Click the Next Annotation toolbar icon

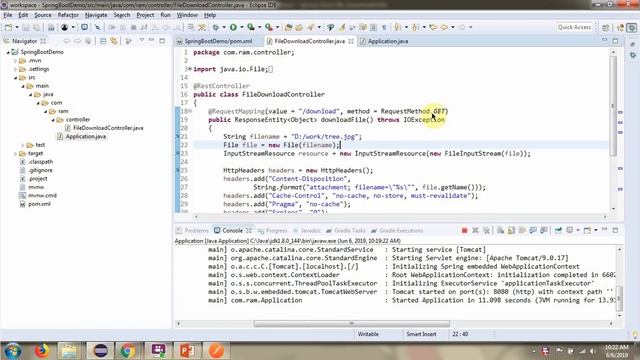[x=398, y=27]
